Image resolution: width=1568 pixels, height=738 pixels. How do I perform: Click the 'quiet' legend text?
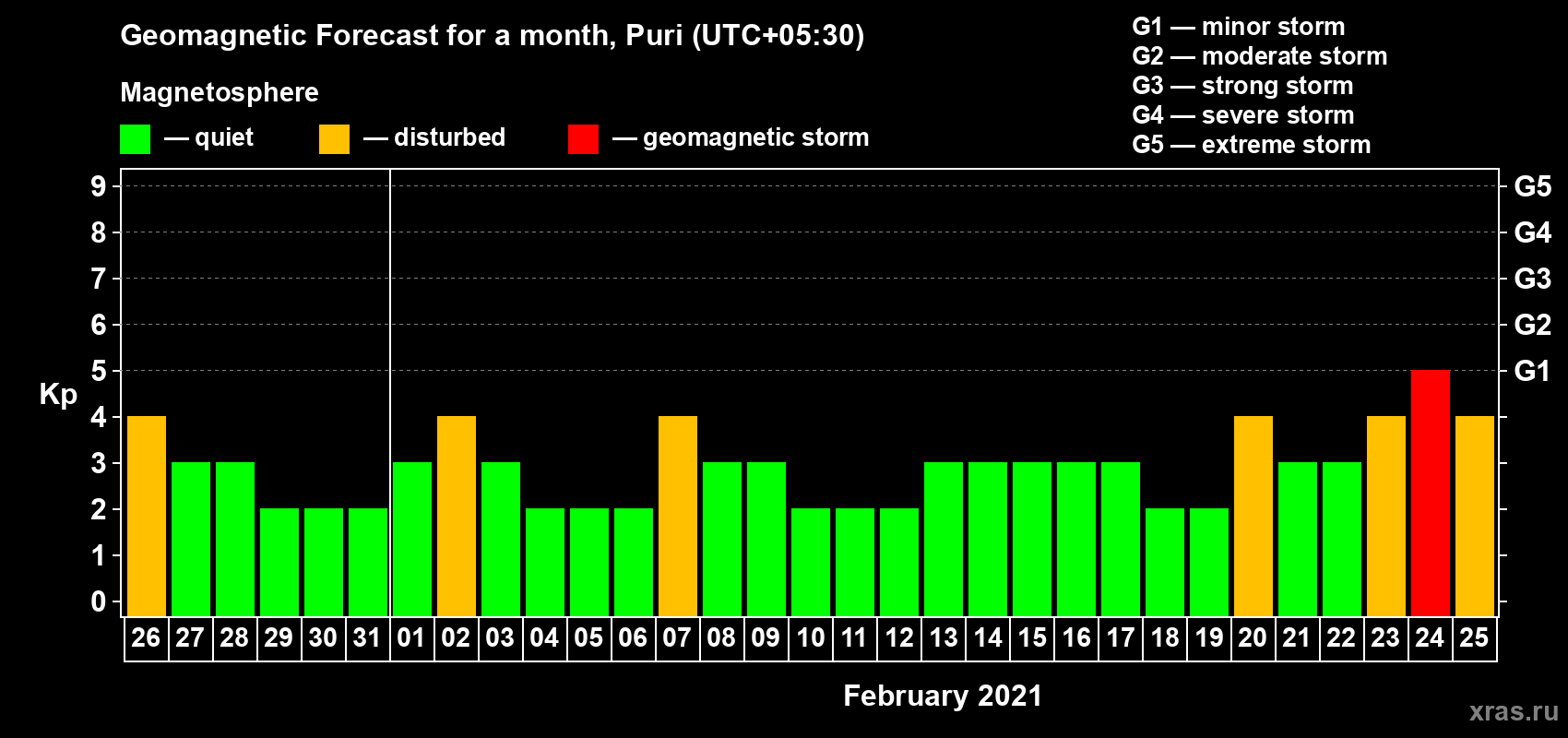(224, 138)
